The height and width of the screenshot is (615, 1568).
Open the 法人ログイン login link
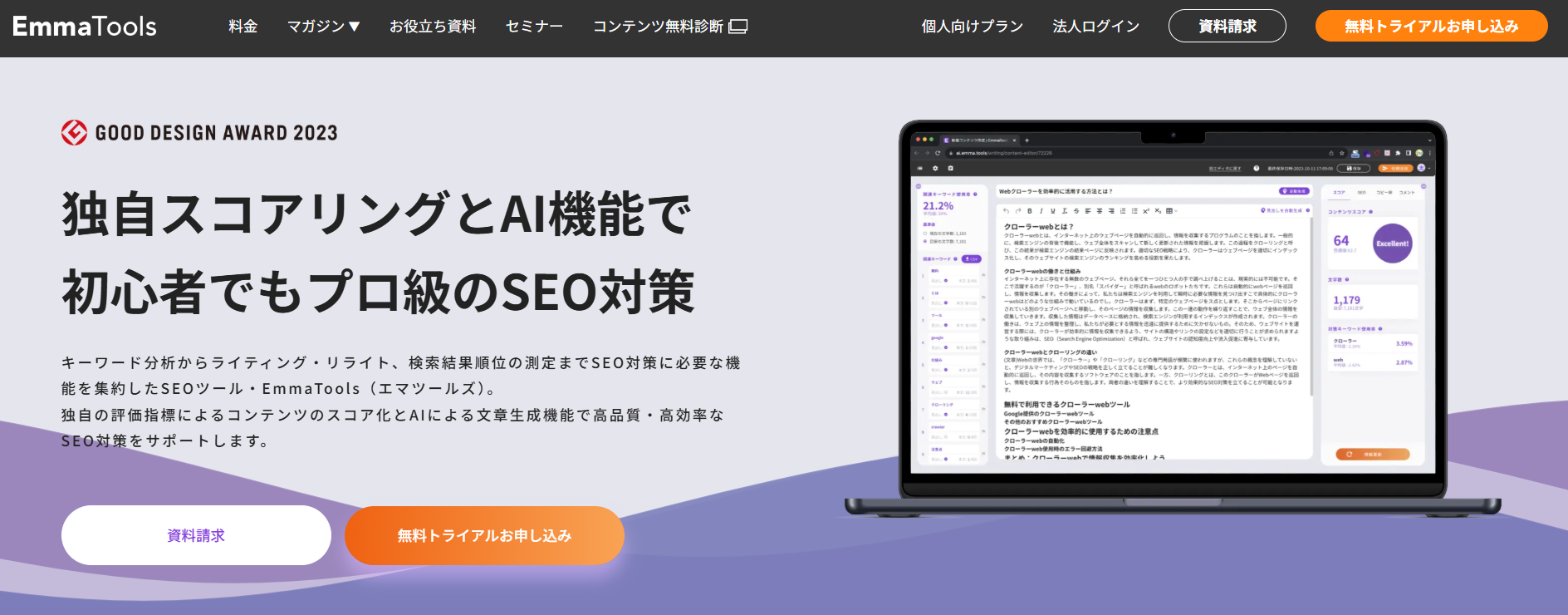(x=1095, y=27)
